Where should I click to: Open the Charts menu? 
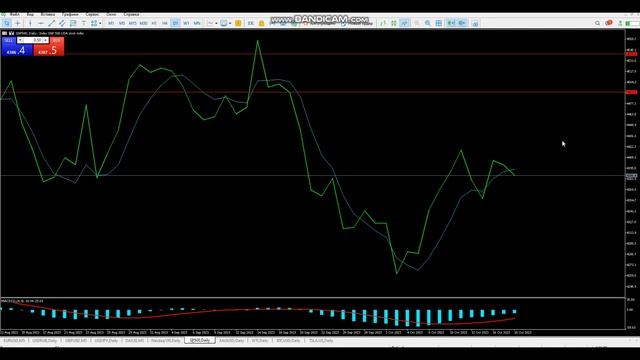tap(70, 14)
